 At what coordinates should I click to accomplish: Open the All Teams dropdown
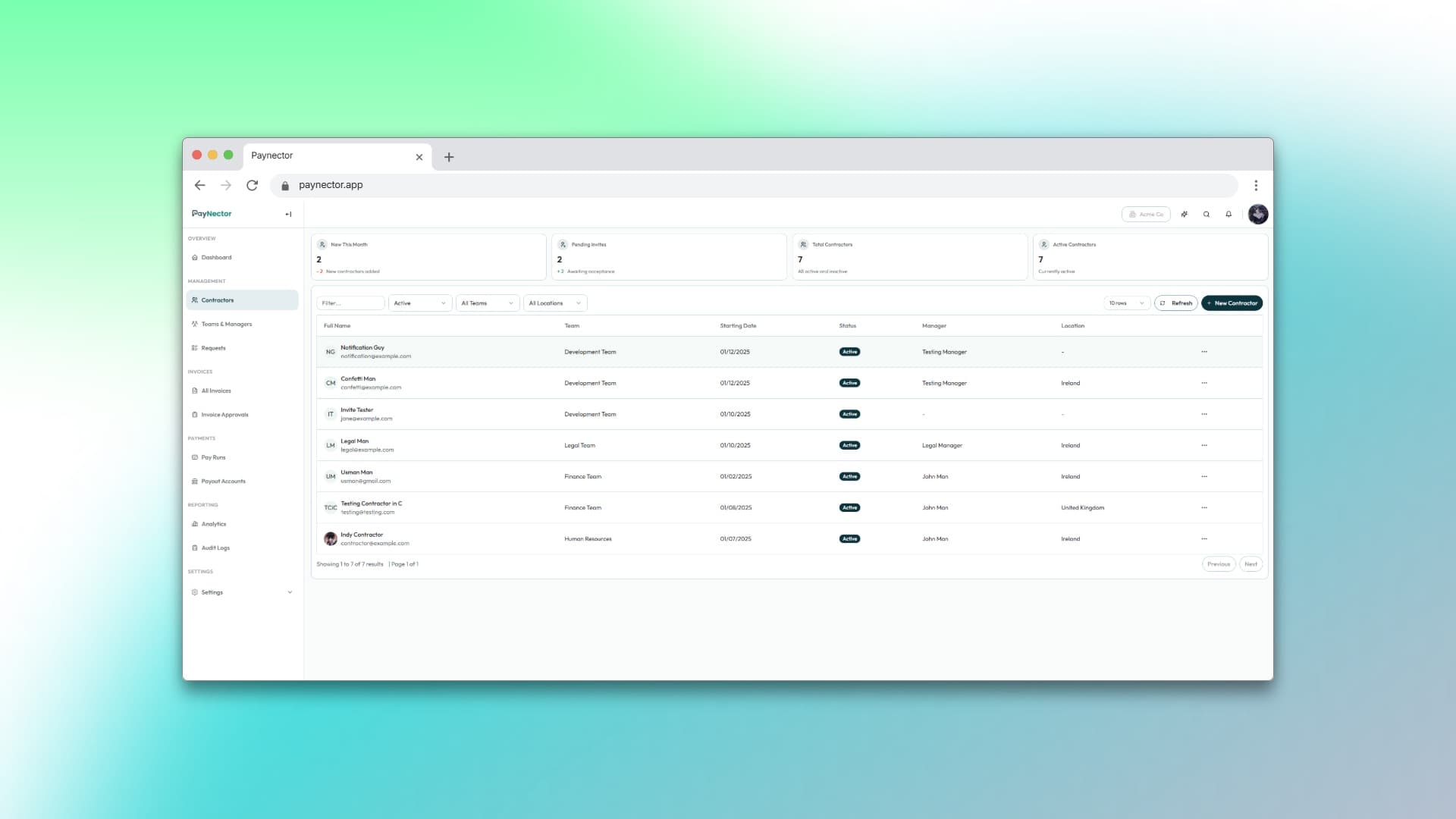[487, 303]
